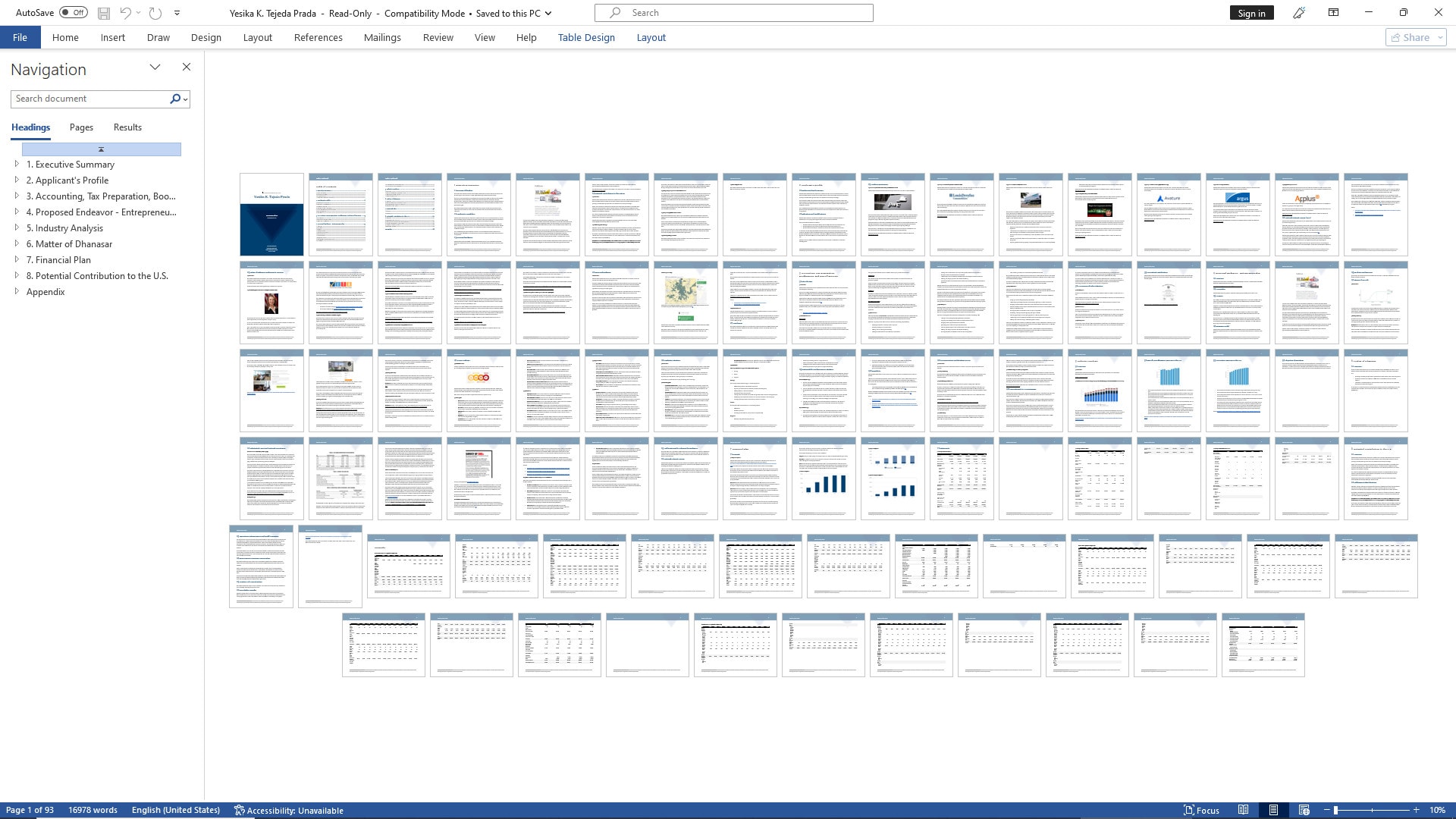Switch to the Pages tab in Navigation
The height and width of the screenshot is (819, 1456).
(81, 127)
